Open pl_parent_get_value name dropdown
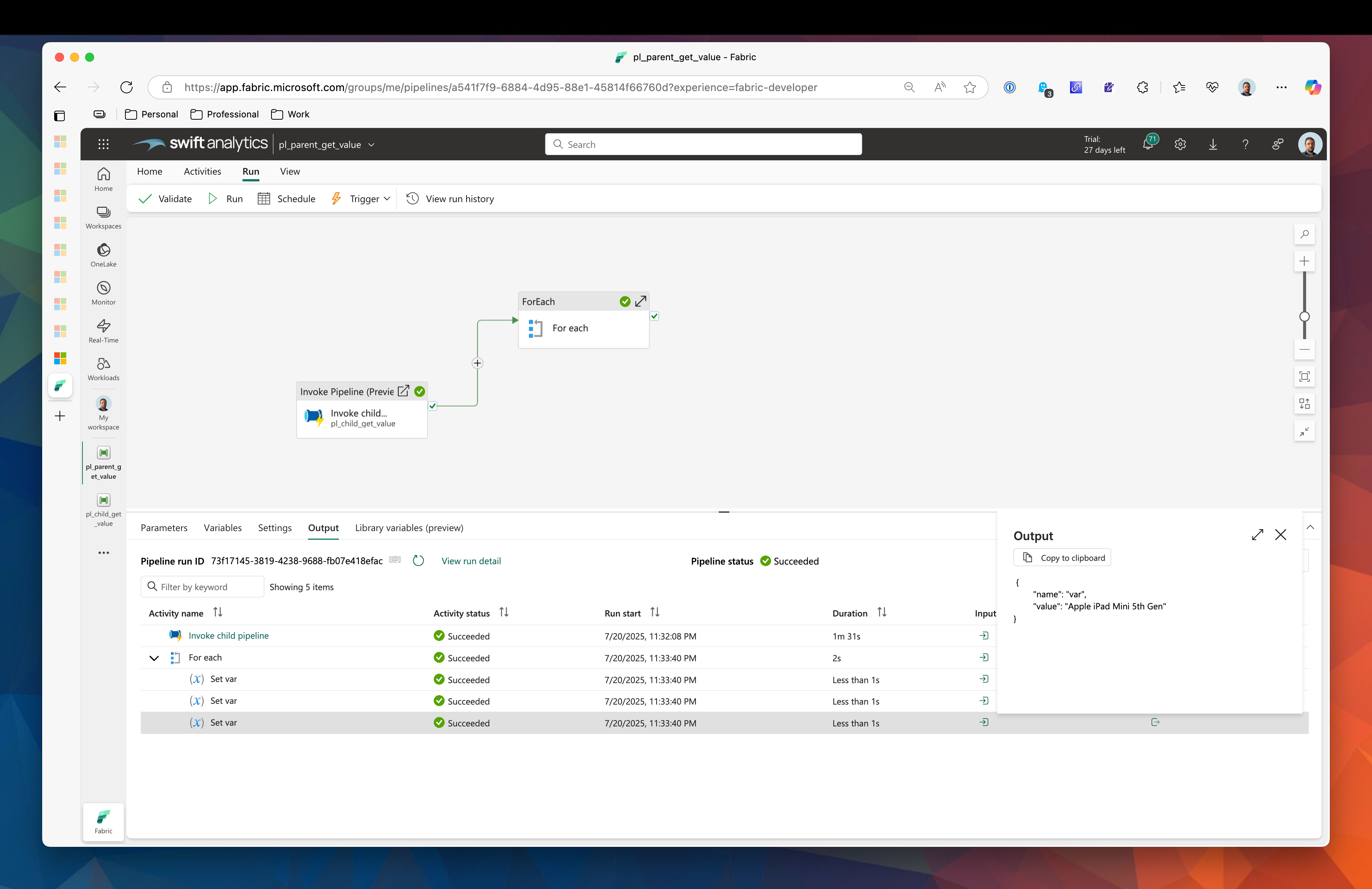1372x889 pixels. [371, 145]
